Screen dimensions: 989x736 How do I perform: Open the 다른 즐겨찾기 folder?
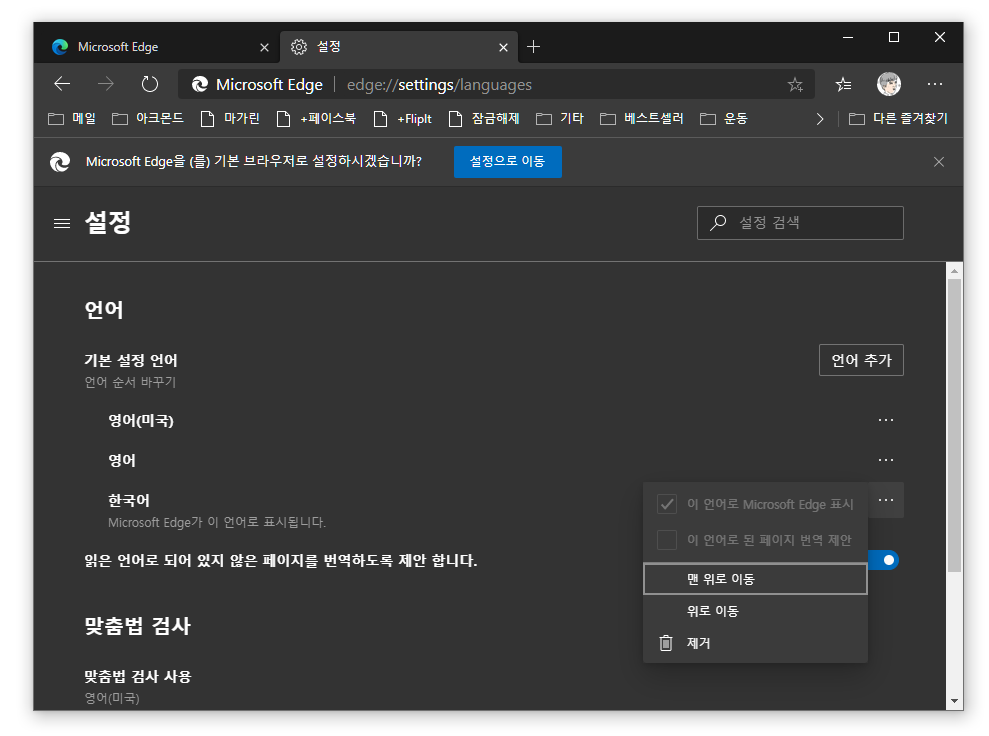898,119
